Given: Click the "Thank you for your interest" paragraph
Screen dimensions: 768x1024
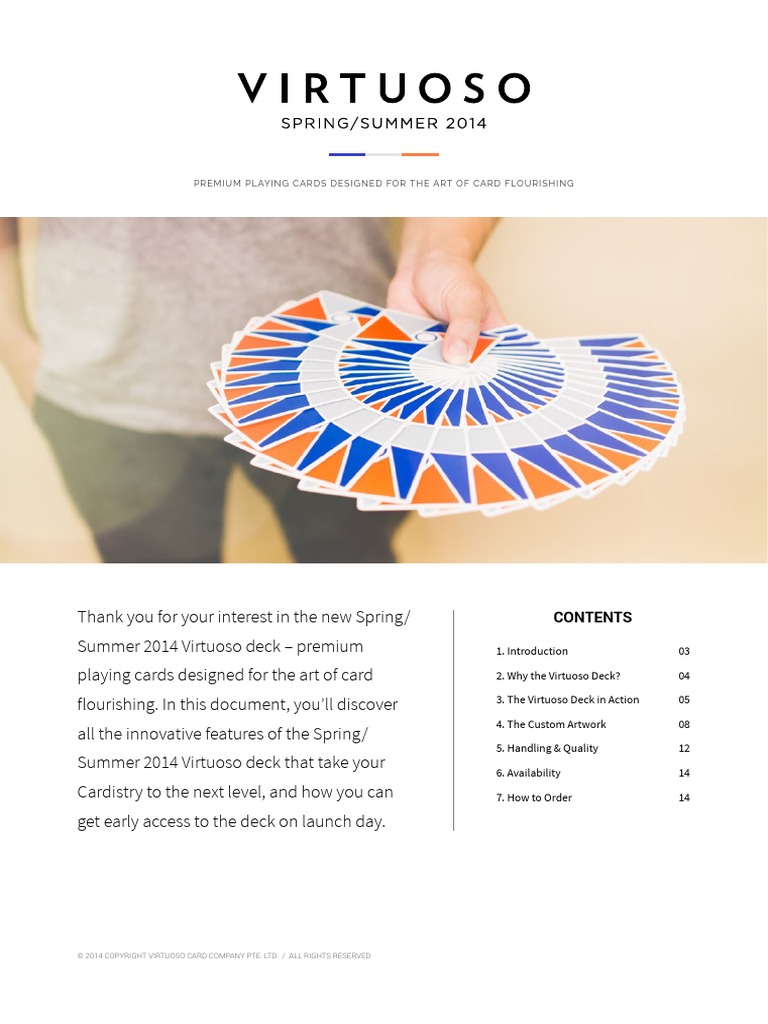Looking at the screenshot, I should coord(243,719).
